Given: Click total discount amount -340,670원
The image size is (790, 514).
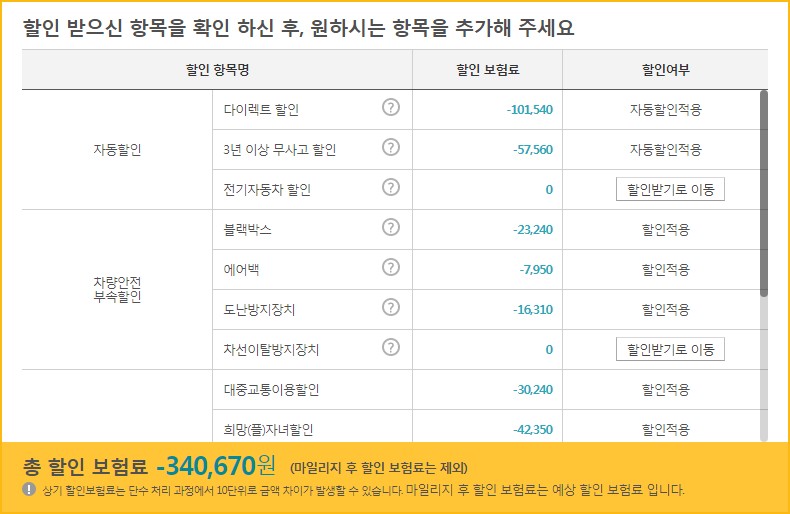Looking at the screenshot, I should pyautogui.click(x=216, y=466).
